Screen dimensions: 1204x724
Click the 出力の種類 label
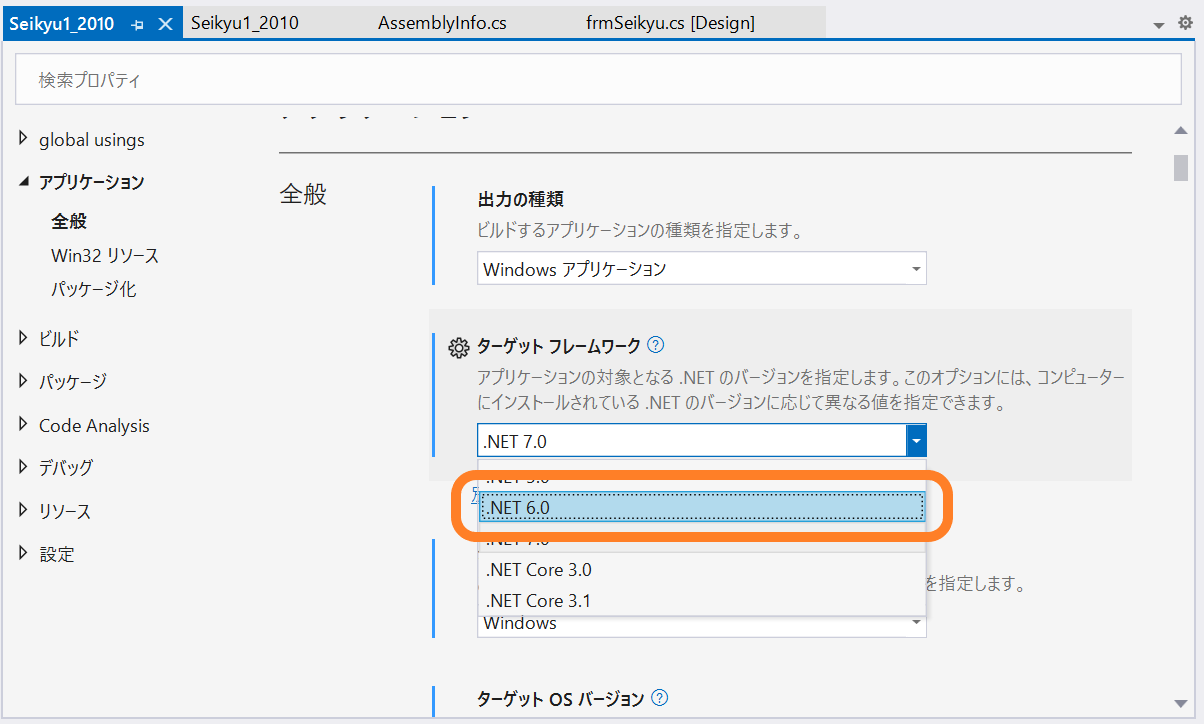521,200
